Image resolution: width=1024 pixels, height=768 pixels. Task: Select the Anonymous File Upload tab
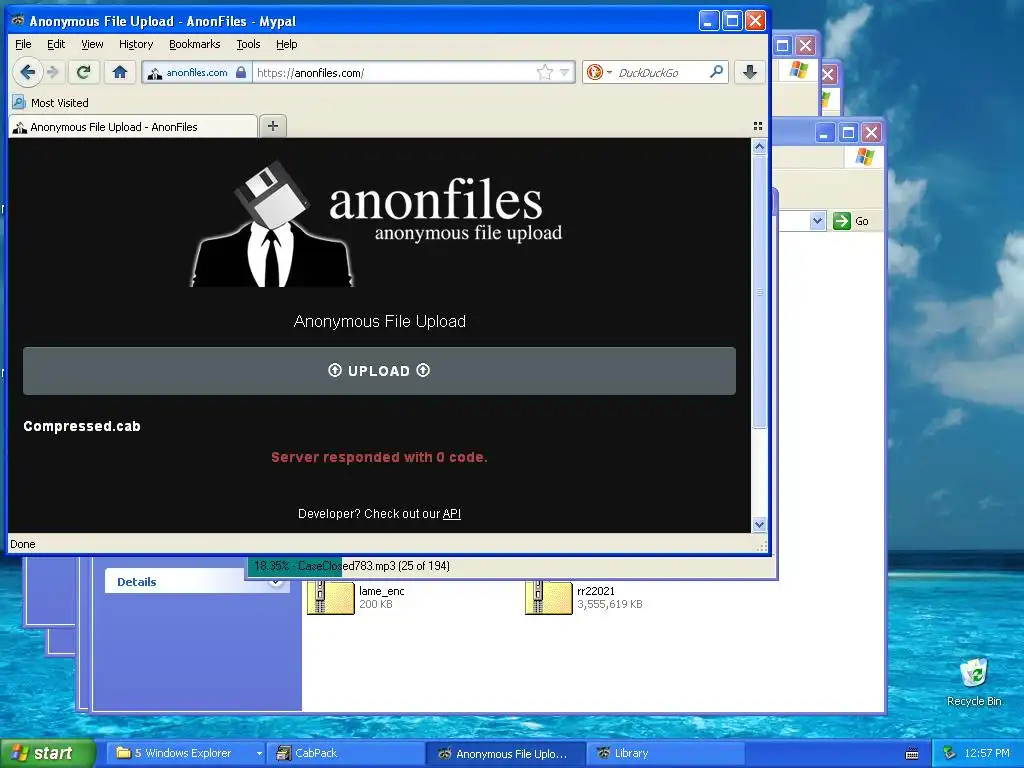point(133,127)
